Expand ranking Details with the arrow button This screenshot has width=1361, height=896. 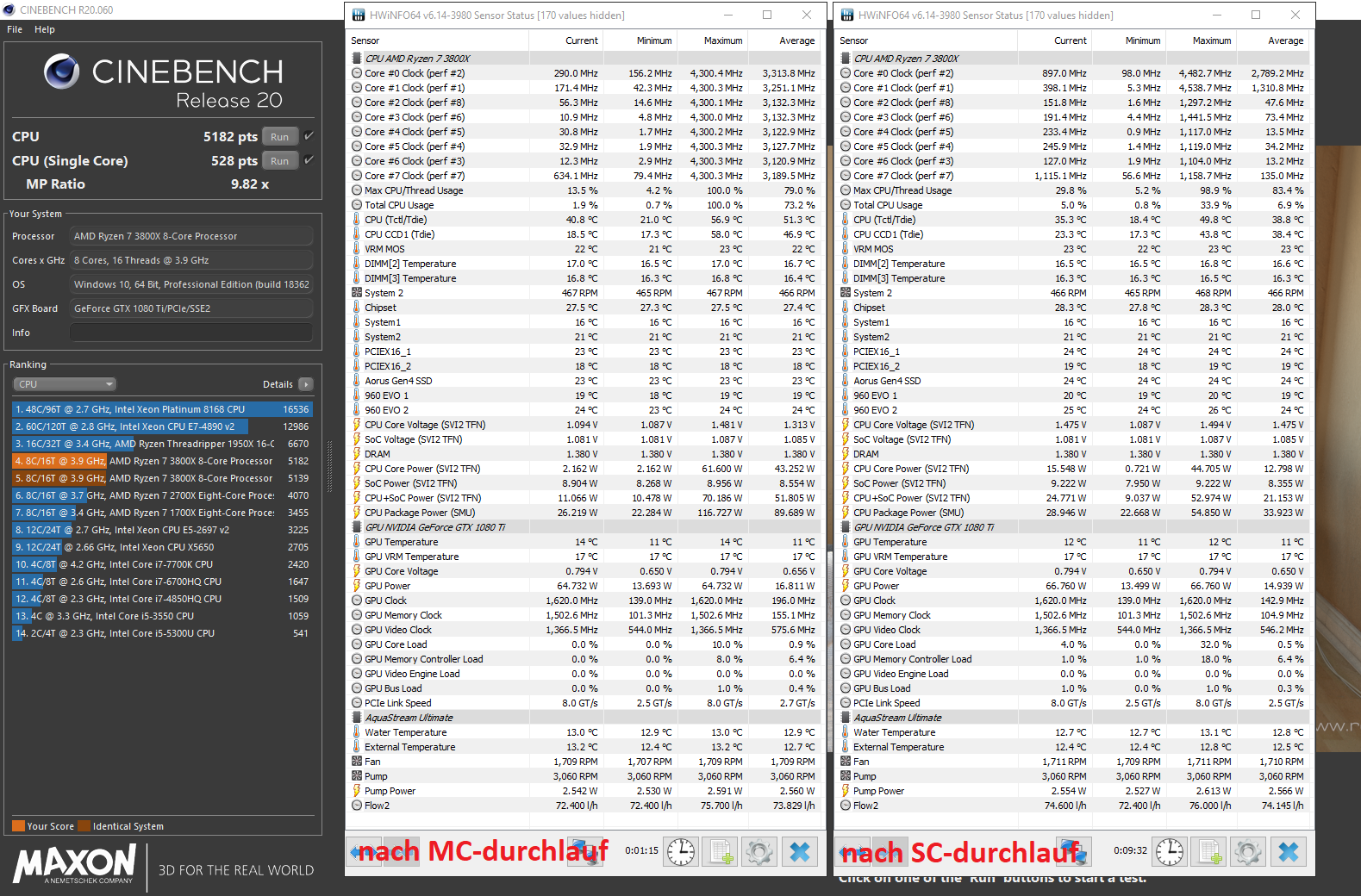pyautogui.click(x=306, y=384)
